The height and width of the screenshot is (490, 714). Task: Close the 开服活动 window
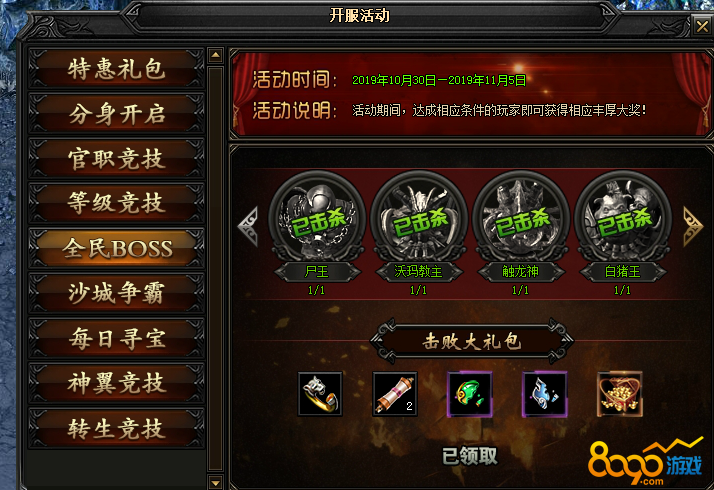pos(702,26)
